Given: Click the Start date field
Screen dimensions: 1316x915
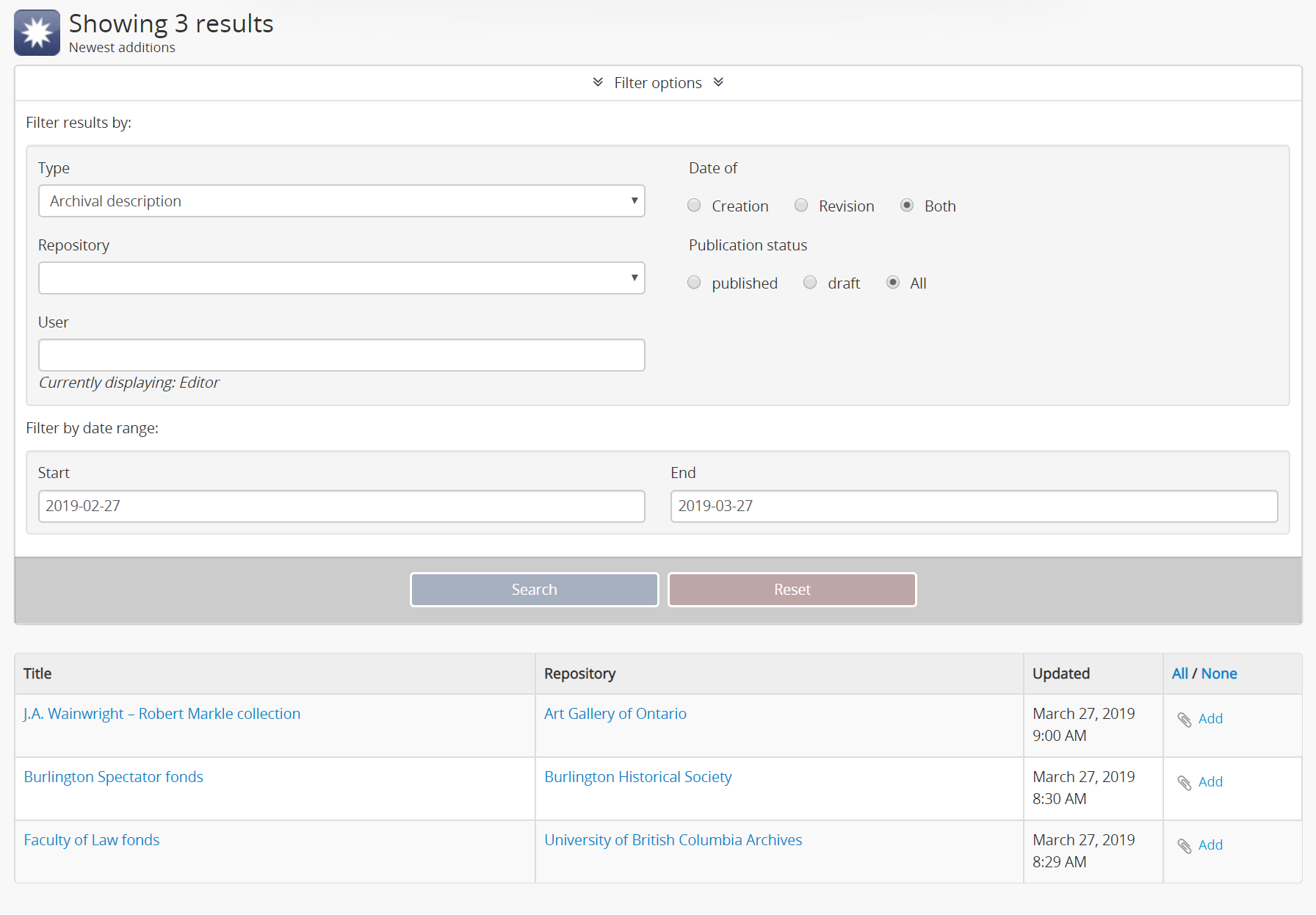Looking at the screenshot, I should pos(341,506).
